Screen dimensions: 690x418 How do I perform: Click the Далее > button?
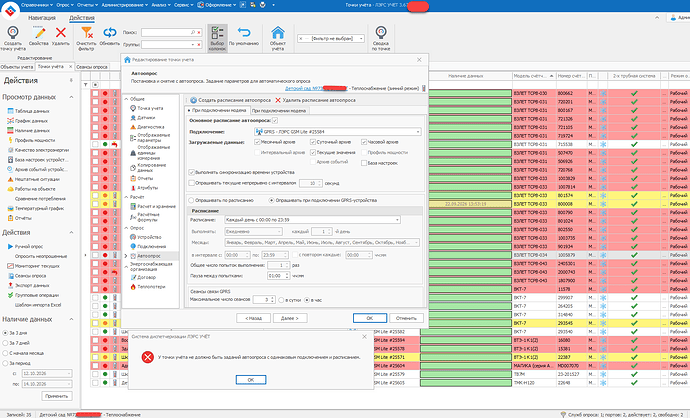(x=290, y=318)
